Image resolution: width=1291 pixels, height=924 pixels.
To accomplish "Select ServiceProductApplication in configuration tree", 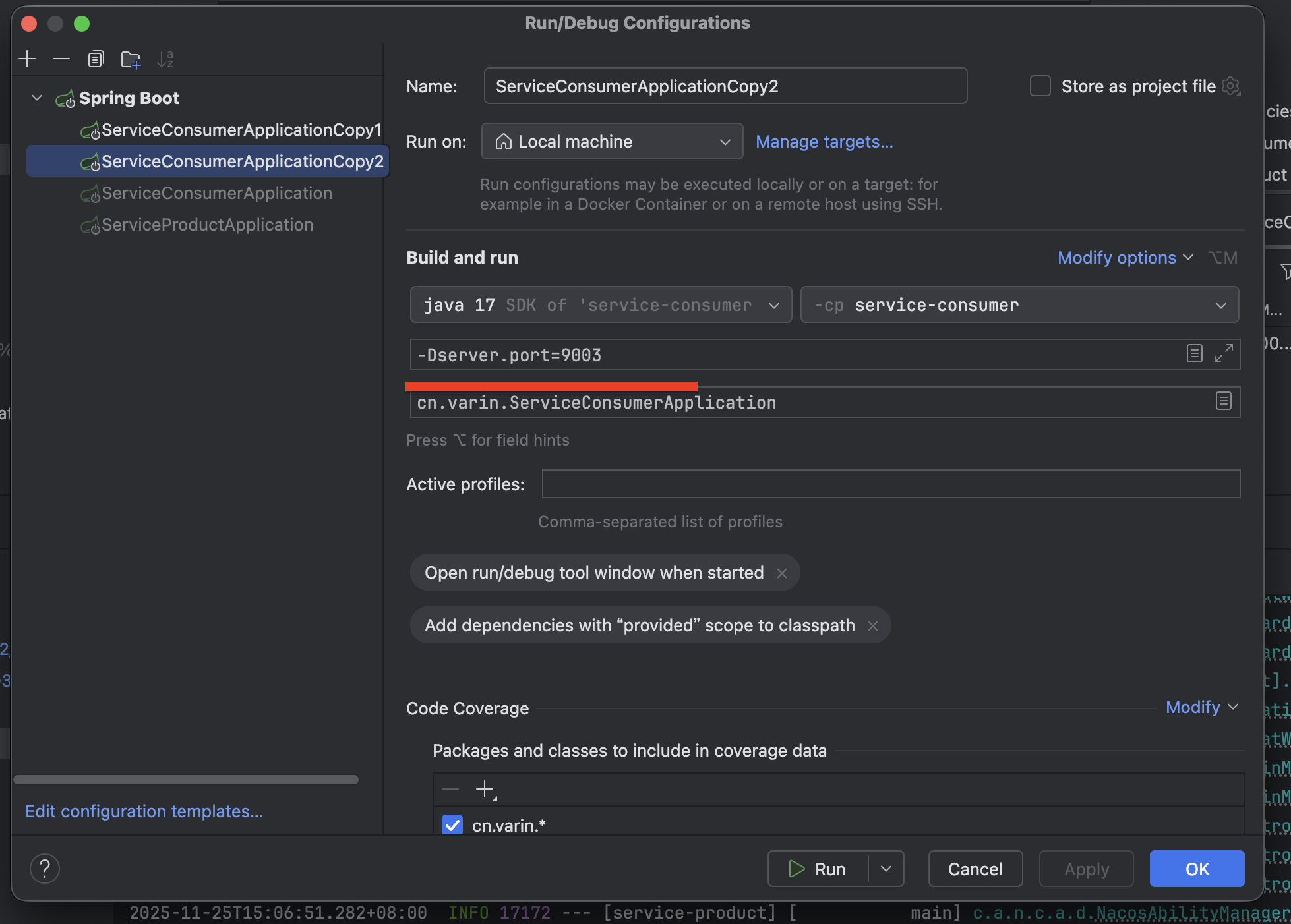I will tap(207, 225).
